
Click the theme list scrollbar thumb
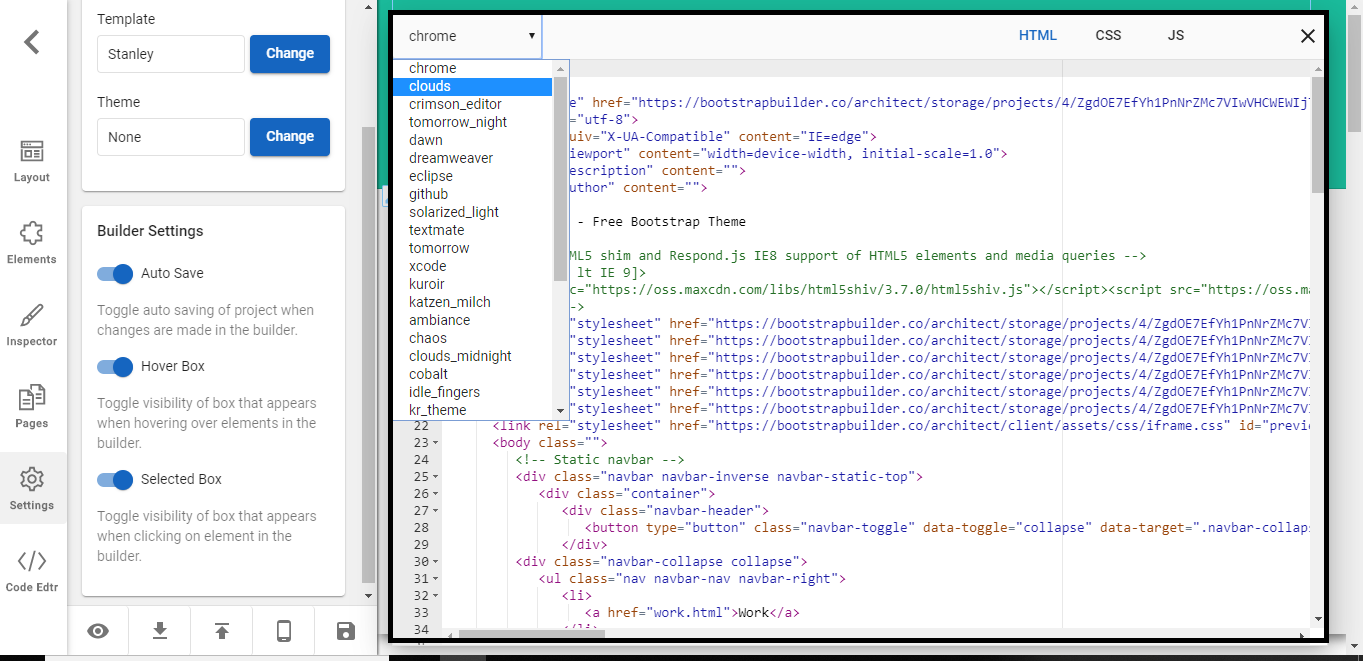560,178
